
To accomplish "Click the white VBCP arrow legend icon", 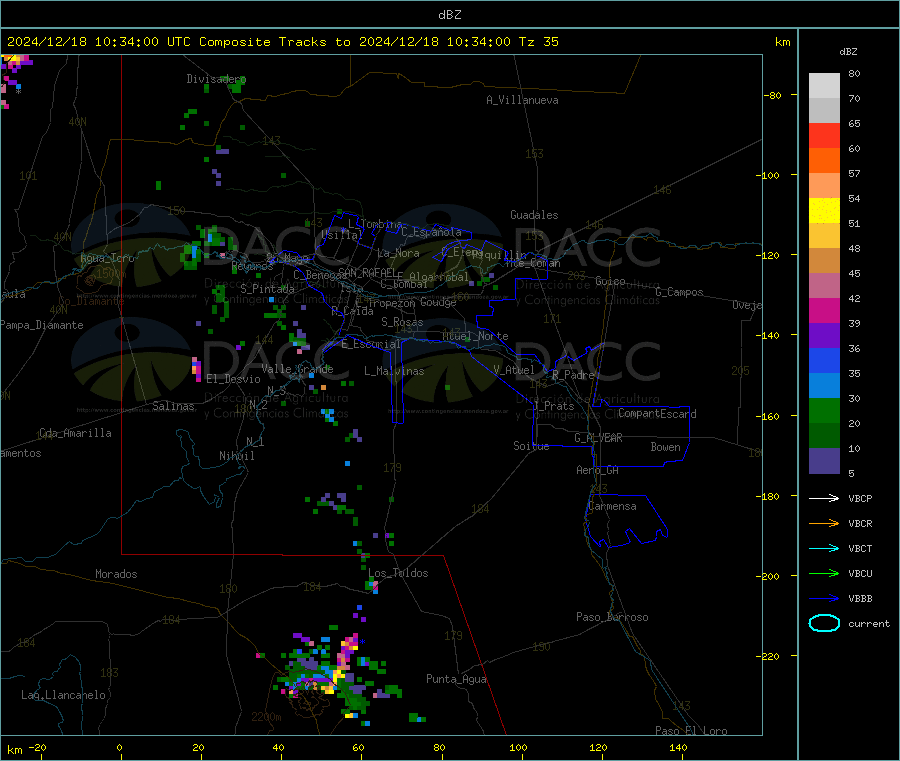I will pos(824,498).
